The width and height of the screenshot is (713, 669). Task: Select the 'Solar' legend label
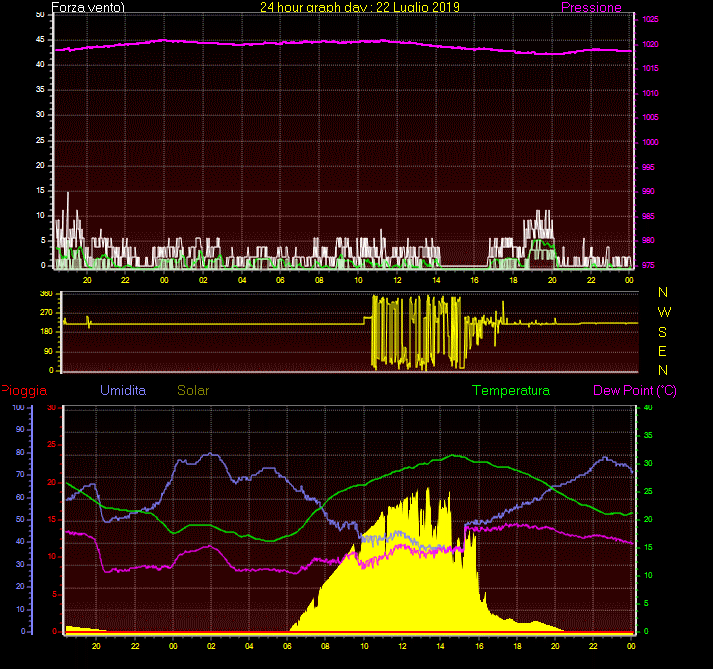point(193,390)
